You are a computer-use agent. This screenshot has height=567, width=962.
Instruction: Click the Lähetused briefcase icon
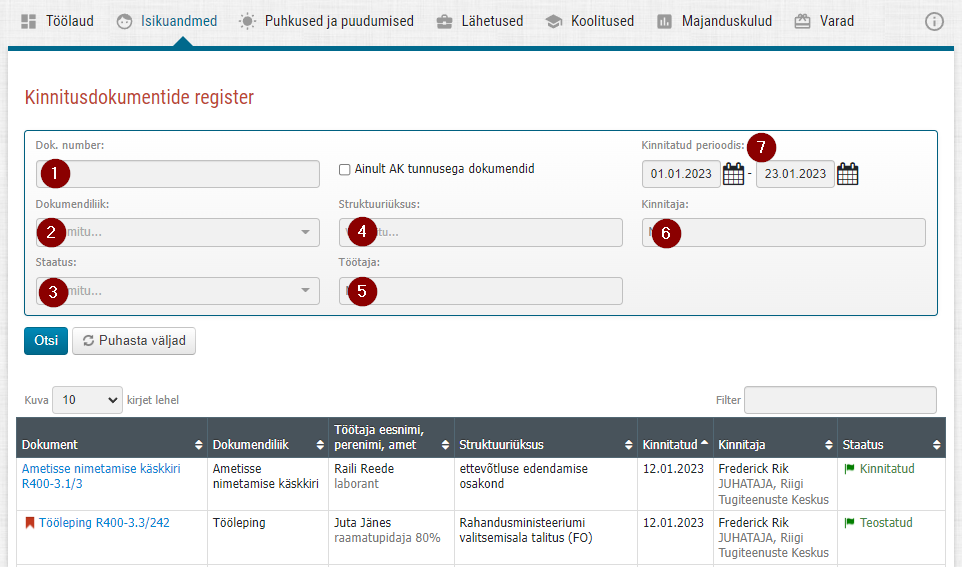tap(444, 22)
